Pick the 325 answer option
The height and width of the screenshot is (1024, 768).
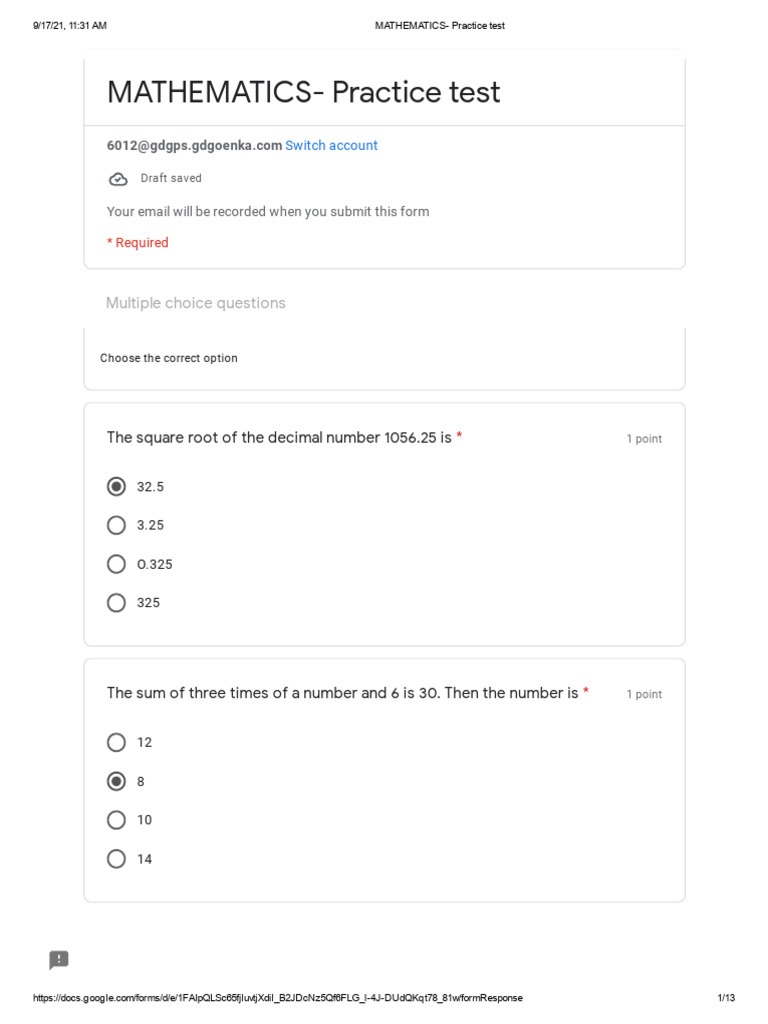point(117,603)
